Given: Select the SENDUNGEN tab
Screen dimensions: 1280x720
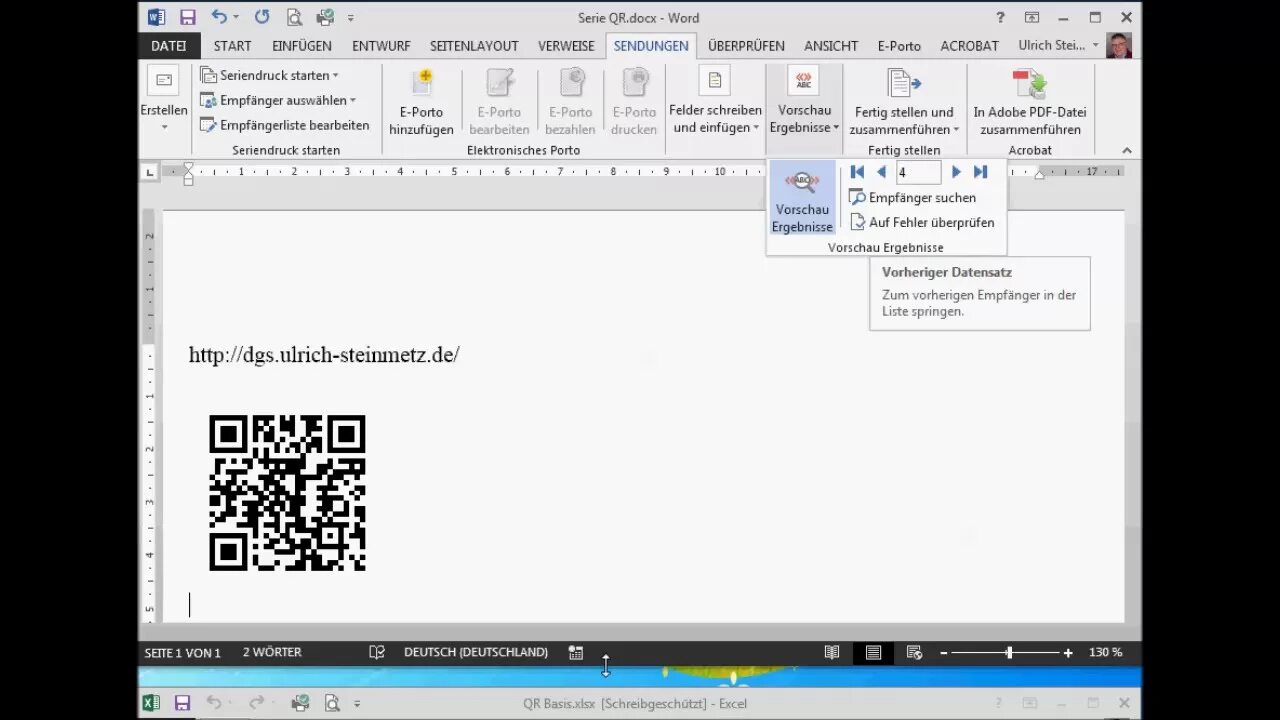Looking at the screenshot, I should tap(651, 46).
